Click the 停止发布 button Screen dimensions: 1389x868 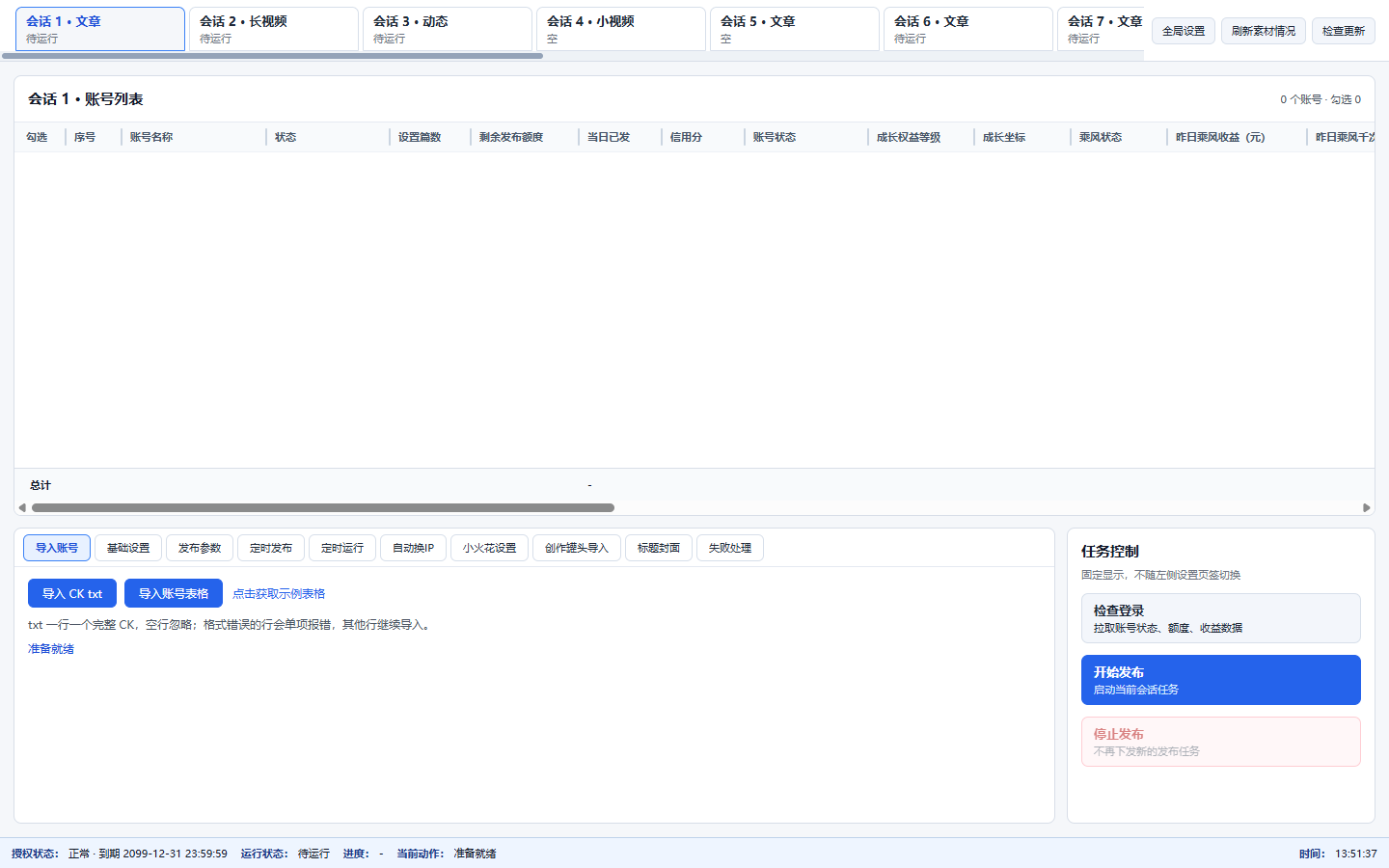[x=1221, y=742]
